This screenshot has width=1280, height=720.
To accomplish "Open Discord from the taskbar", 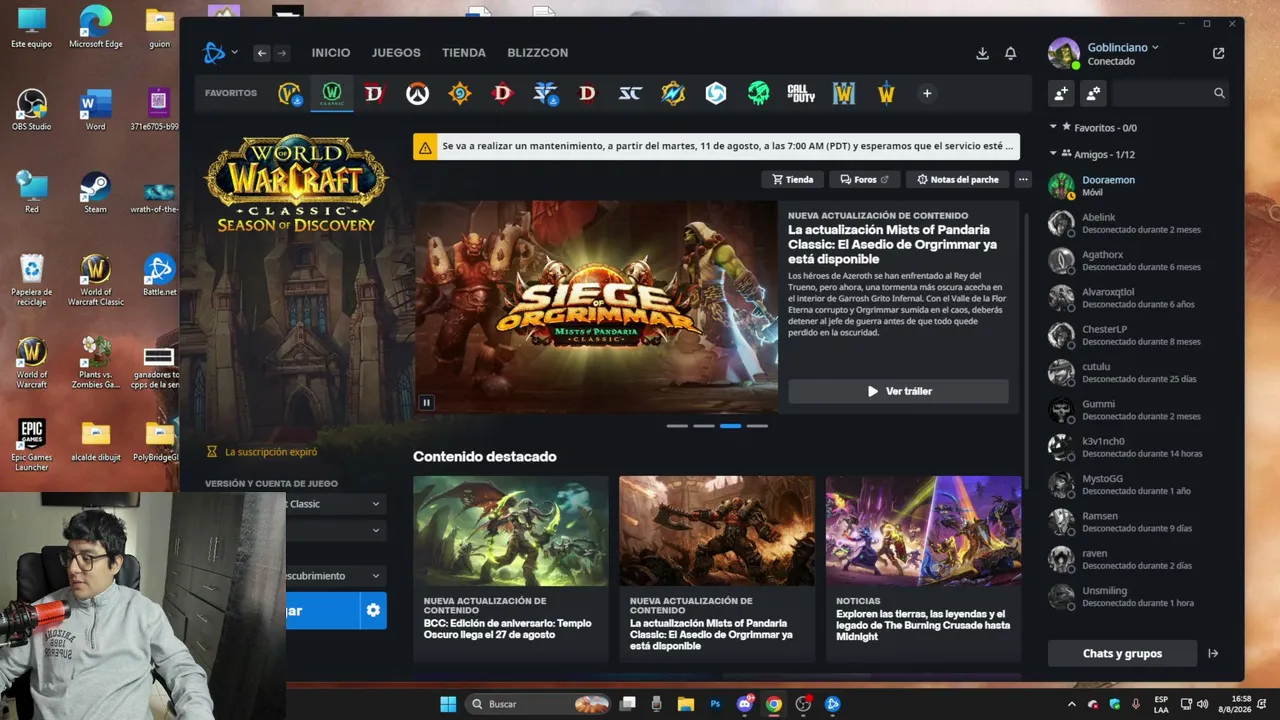I will 744,704.
